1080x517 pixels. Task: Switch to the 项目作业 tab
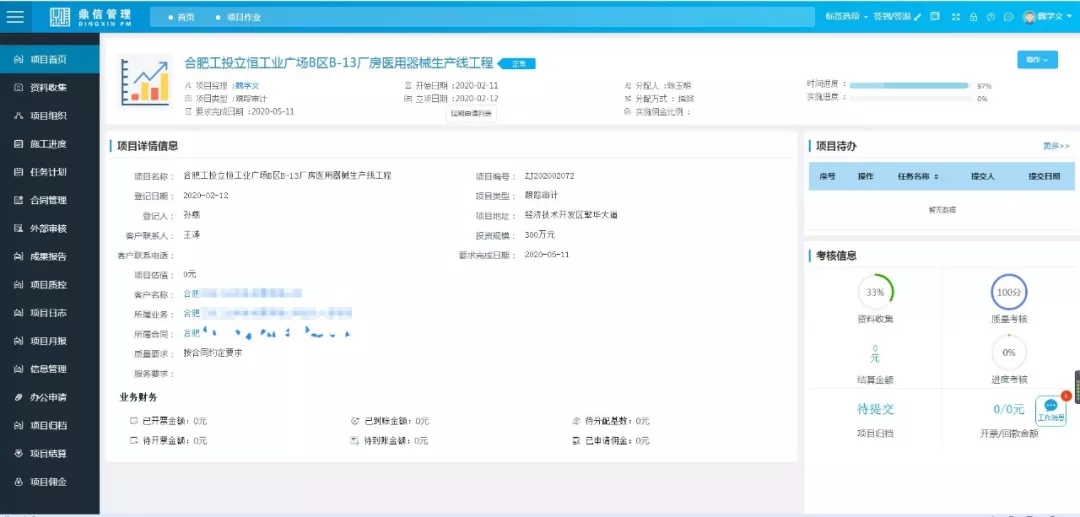pyautogui.click(x=239, y=17)
